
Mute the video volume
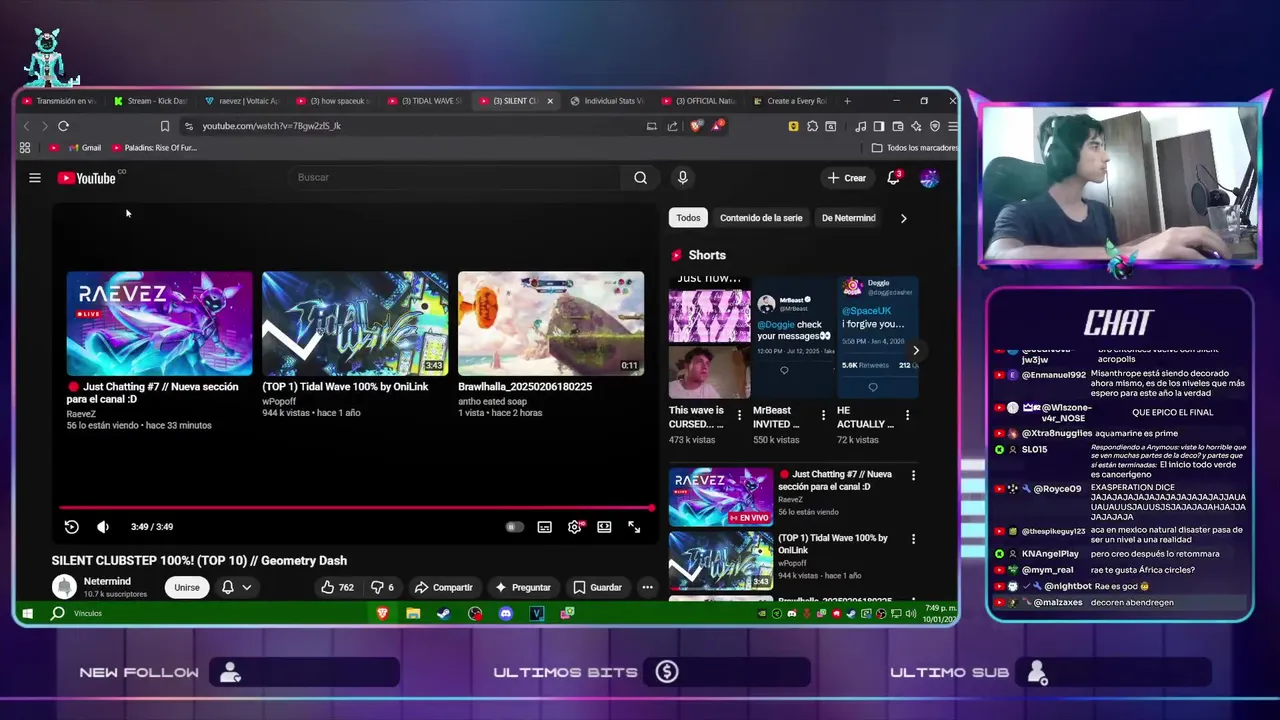[x=103, y=527]
